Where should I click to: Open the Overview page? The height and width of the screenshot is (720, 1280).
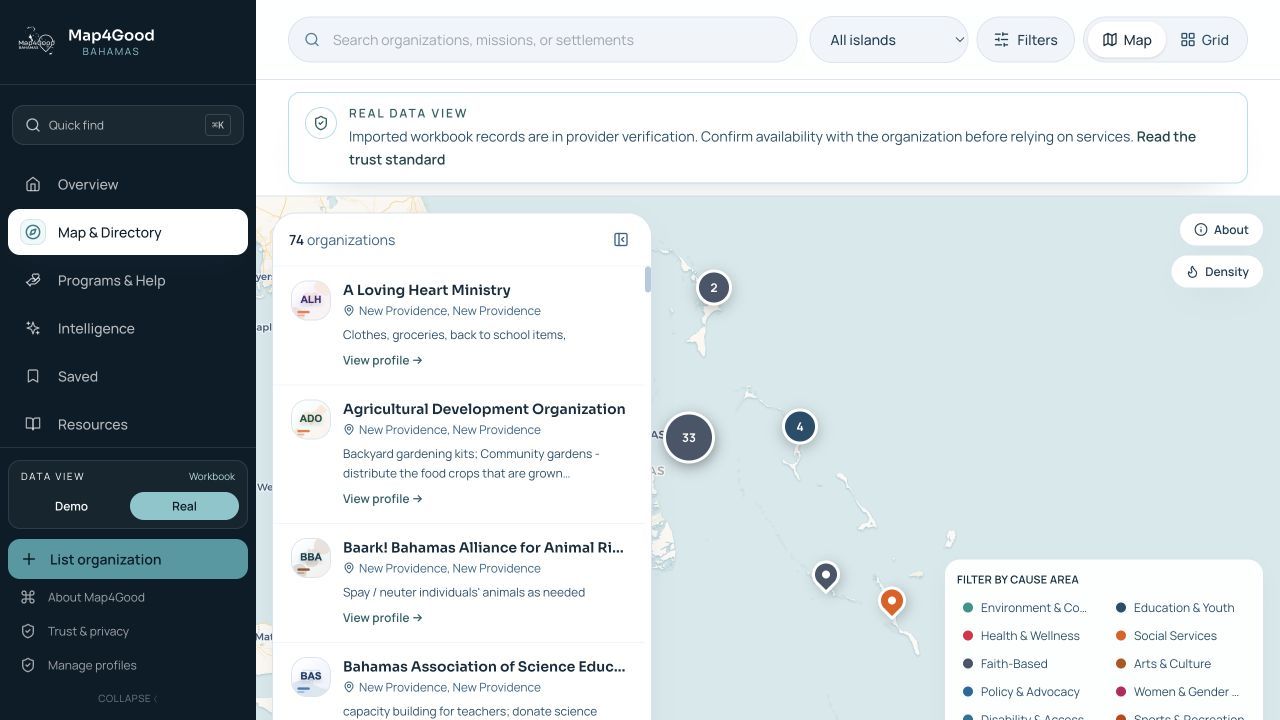128,184
